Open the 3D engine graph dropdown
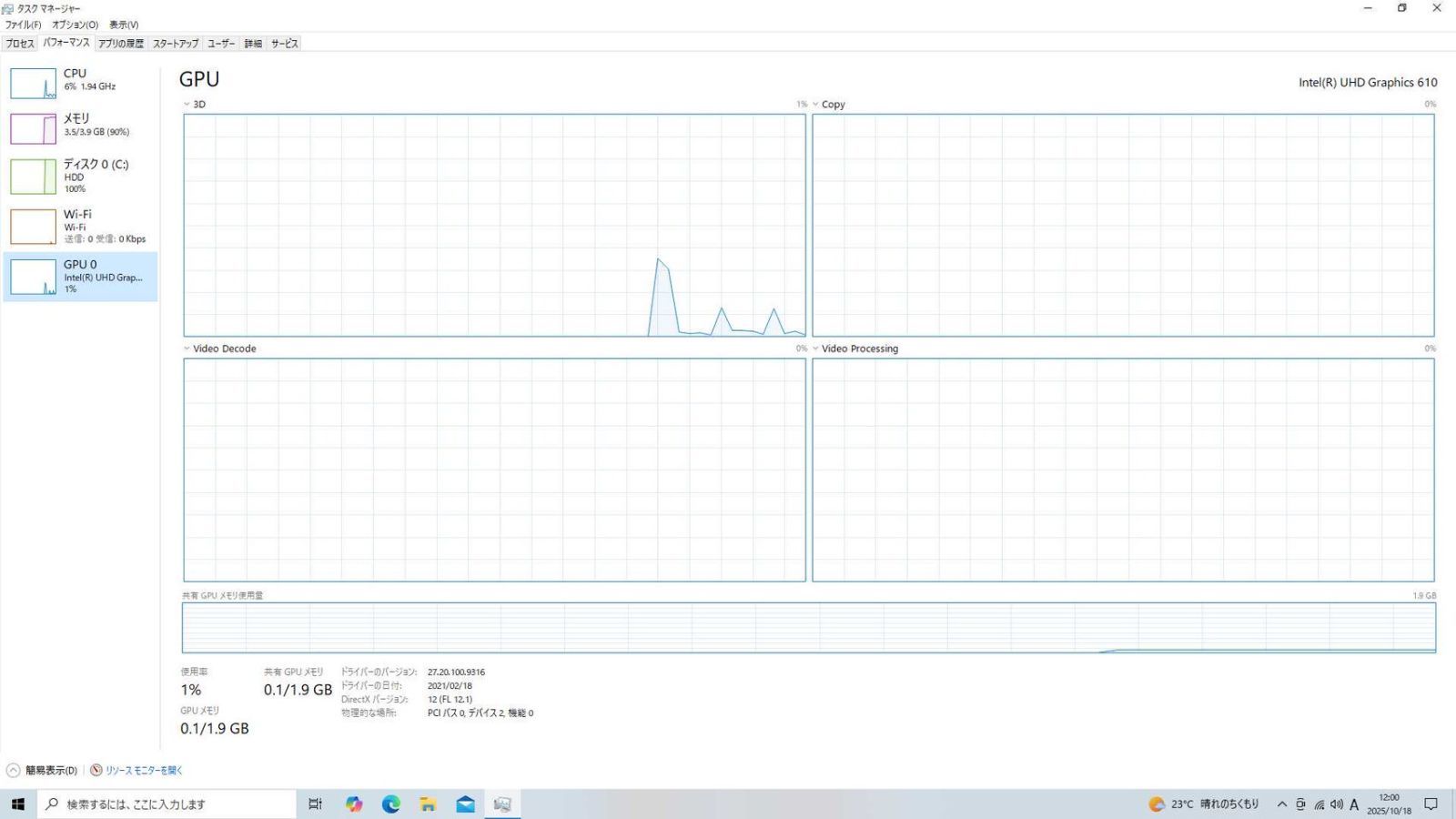 pos(194,105)
